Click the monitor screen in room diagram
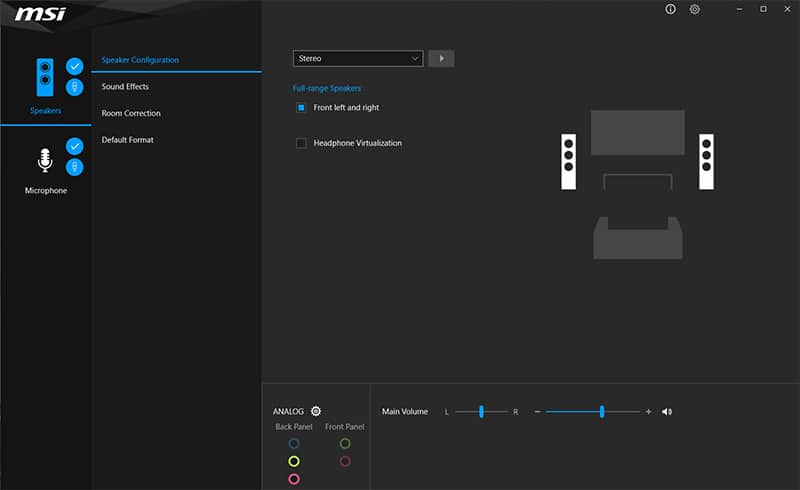 pos(638,133)
